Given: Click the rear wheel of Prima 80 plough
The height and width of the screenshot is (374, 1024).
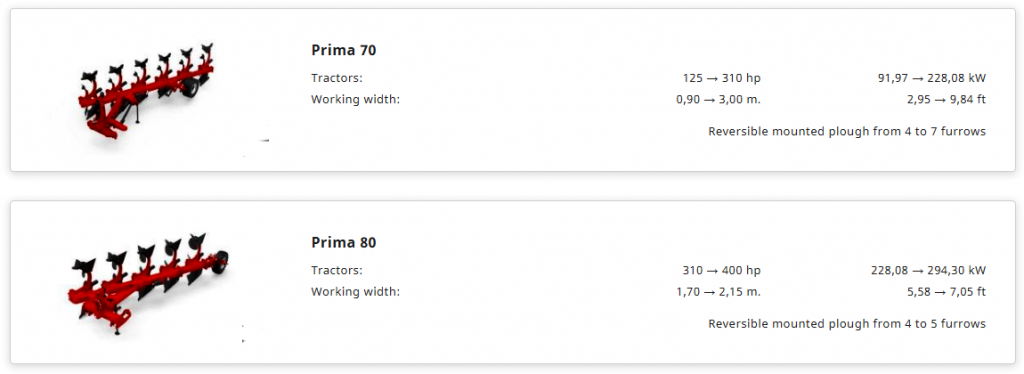Looking at the screenshot, I should (x=221, y=261).
